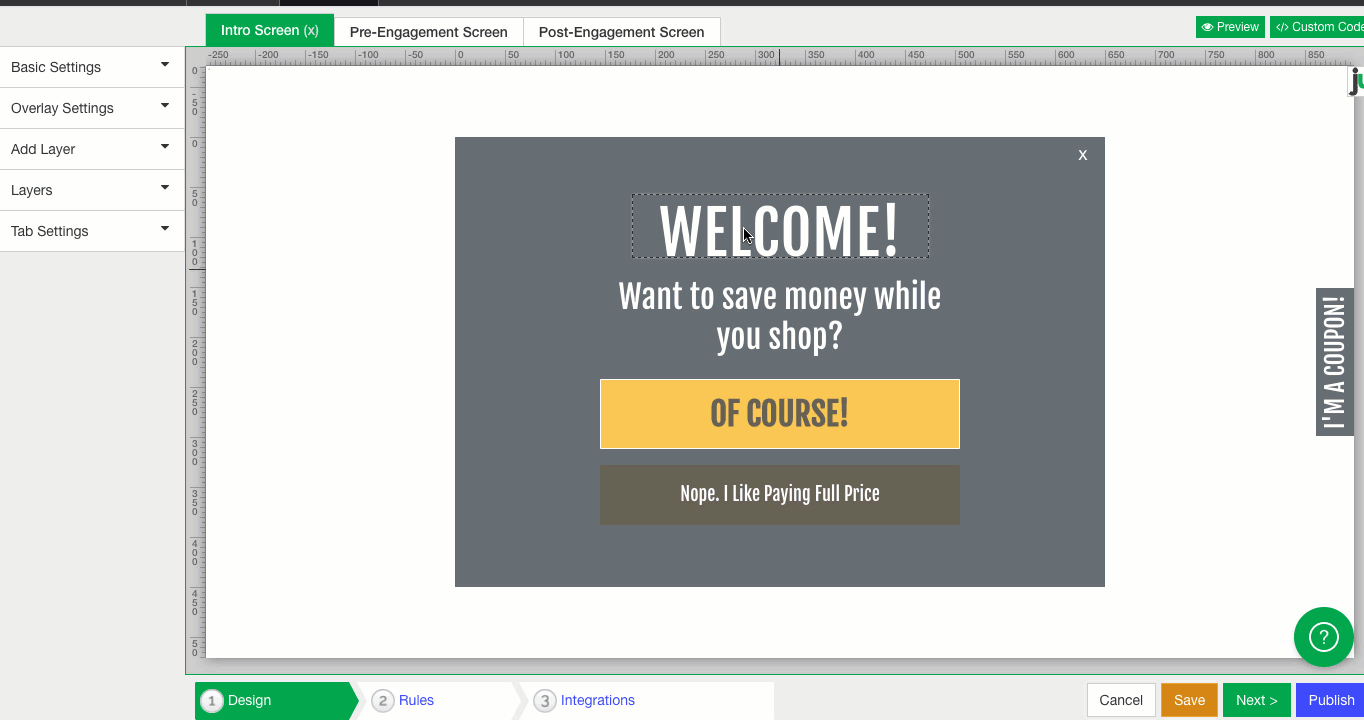The width and height of the screenshot is (1364, 720).
Task: Select the "OF COURSE!" button element
Action: [779, 413]
